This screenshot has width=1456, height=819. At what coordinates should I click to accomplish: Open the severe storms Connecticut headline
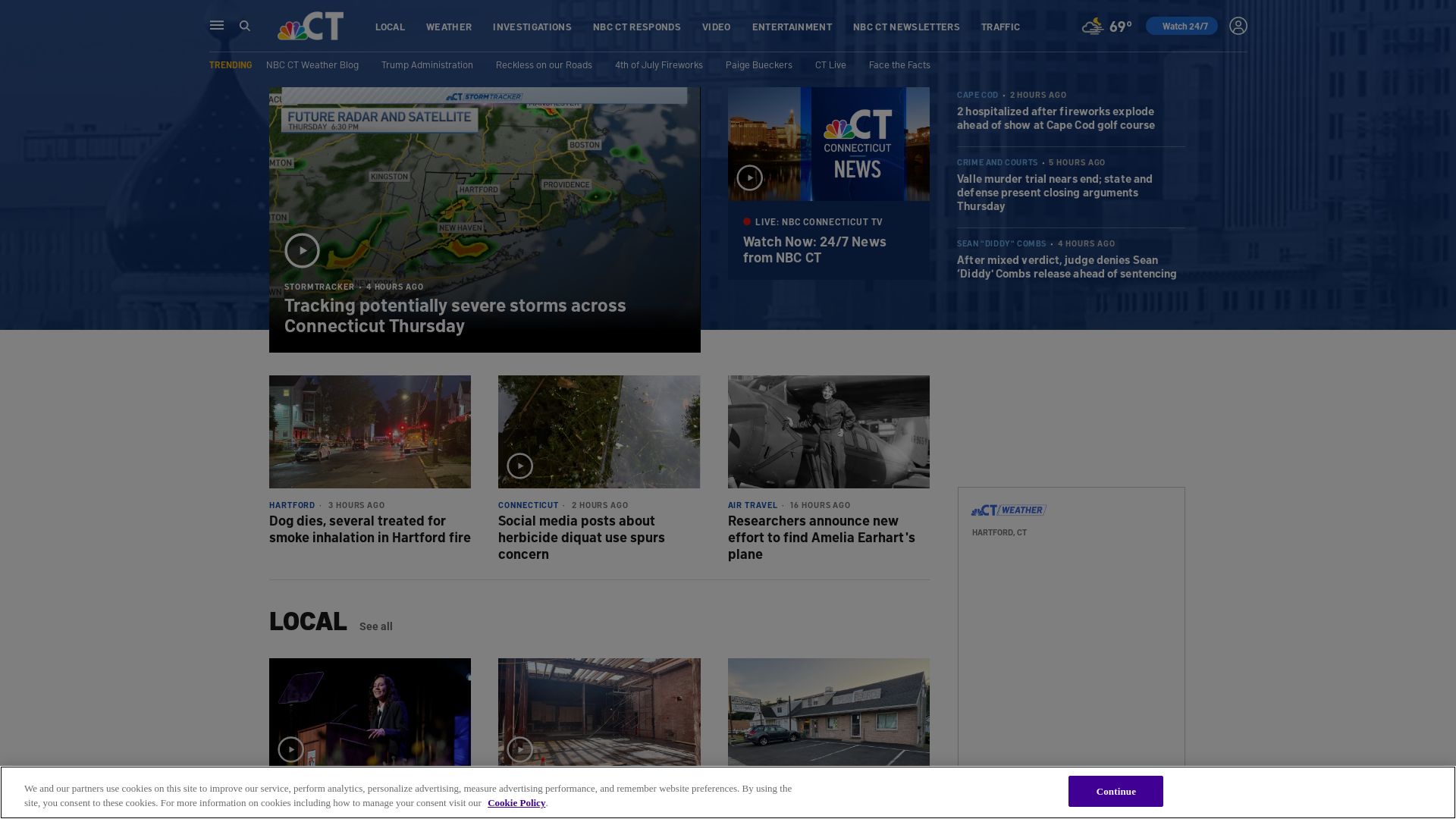coord(455,315)
